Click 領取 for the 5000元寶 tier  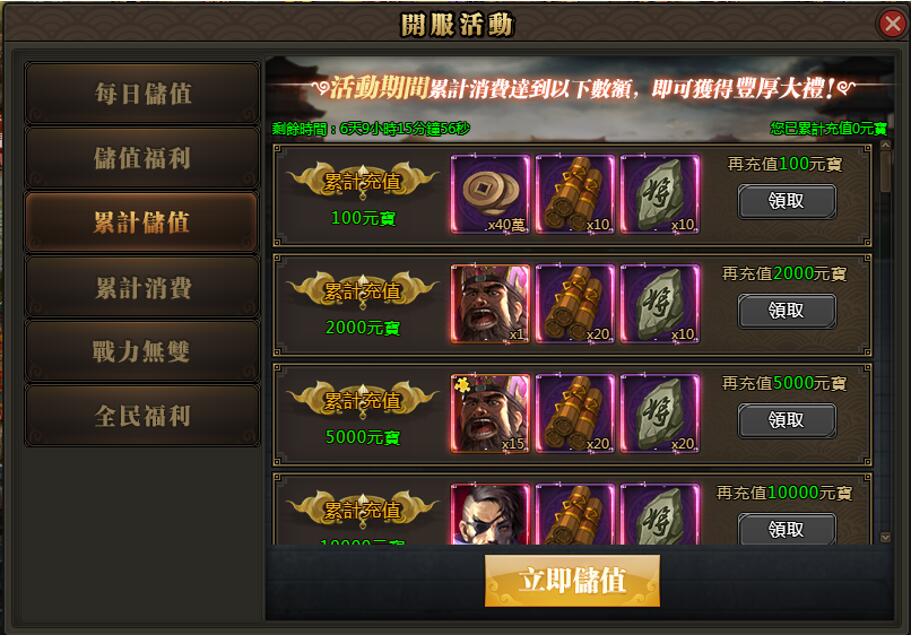point(786,420)
